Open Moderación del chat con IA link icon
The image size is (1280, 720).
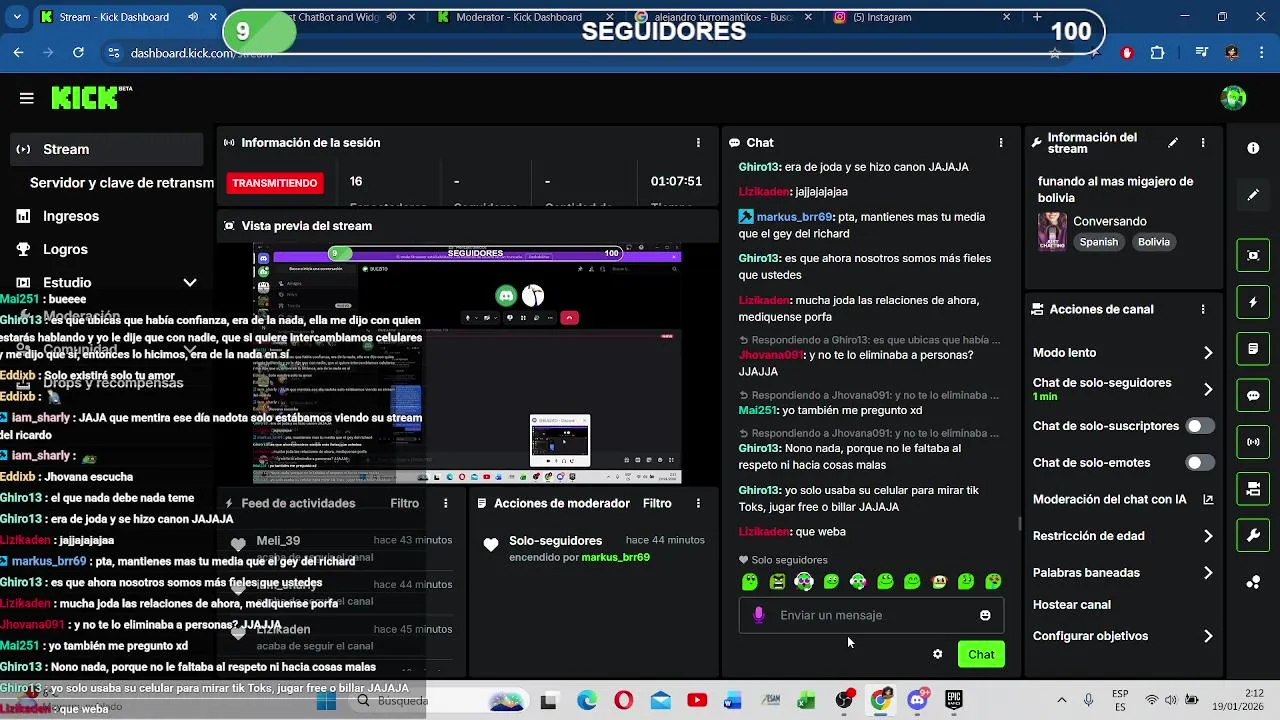pos(1208,499)
